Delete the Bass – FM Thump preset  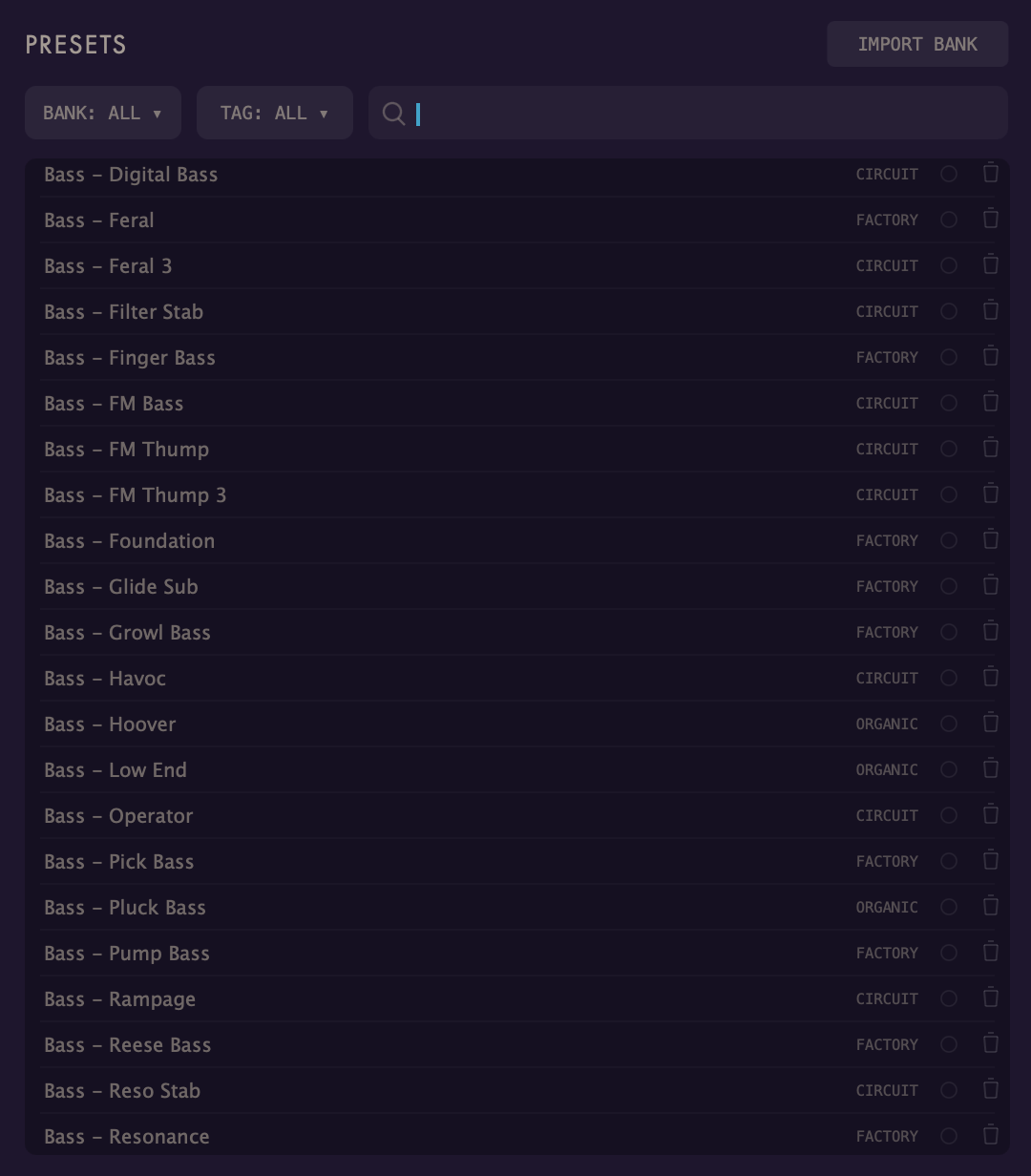click(991, 448)
